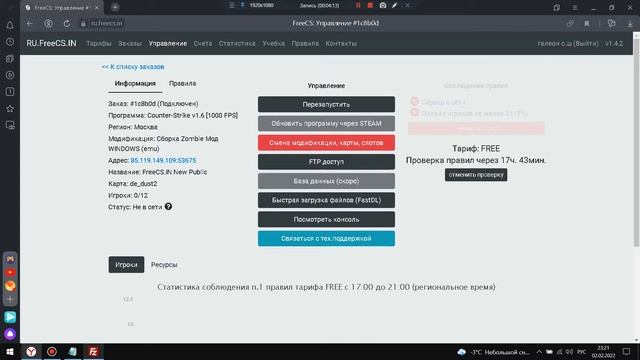This screenshot has width=640, height=360.
Task: Open the Статистика menu item
Action: [x=237, y=43]
